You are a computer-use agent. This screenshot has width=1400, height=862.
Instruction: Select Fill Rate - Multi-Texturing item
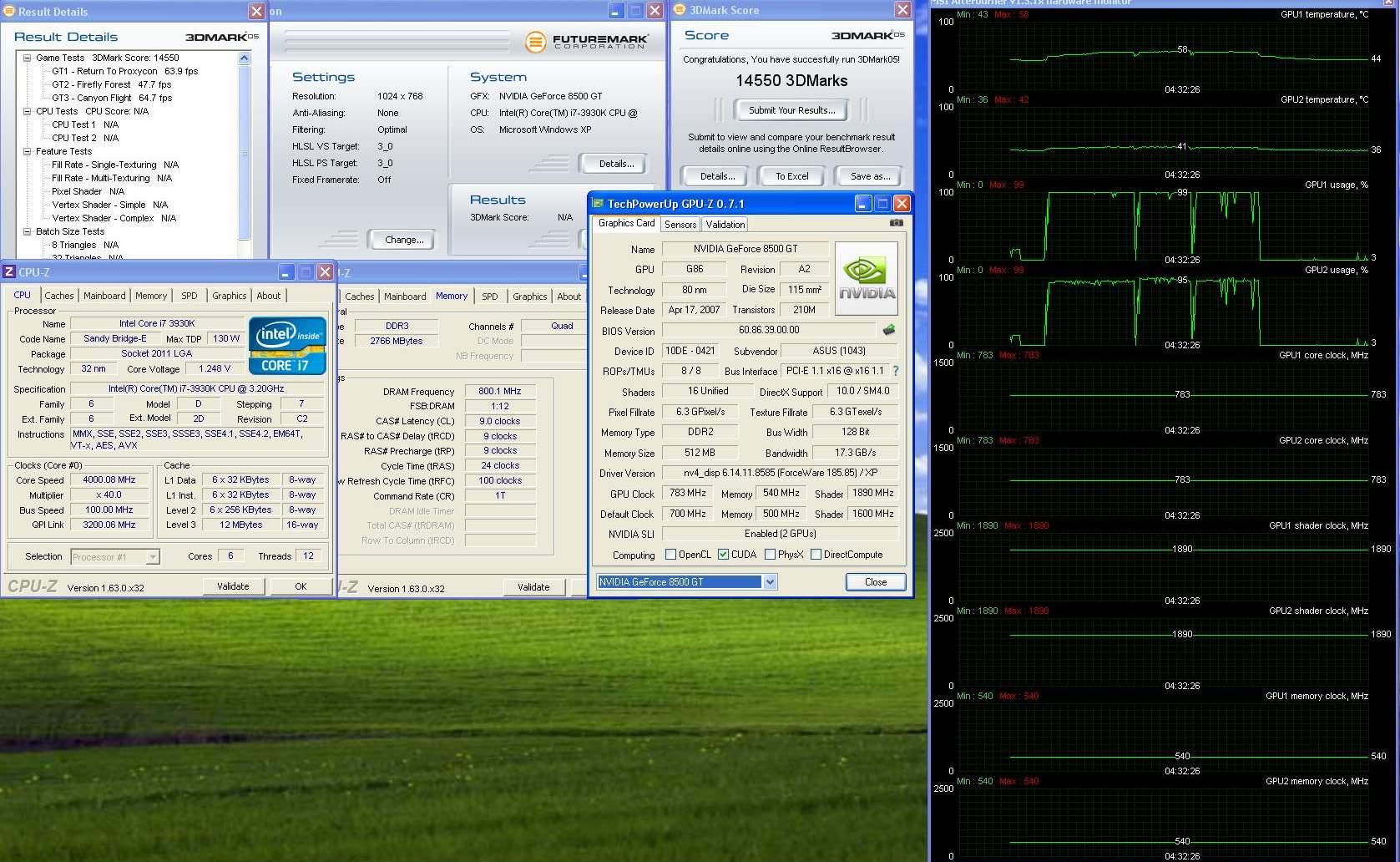coord(112,178)
